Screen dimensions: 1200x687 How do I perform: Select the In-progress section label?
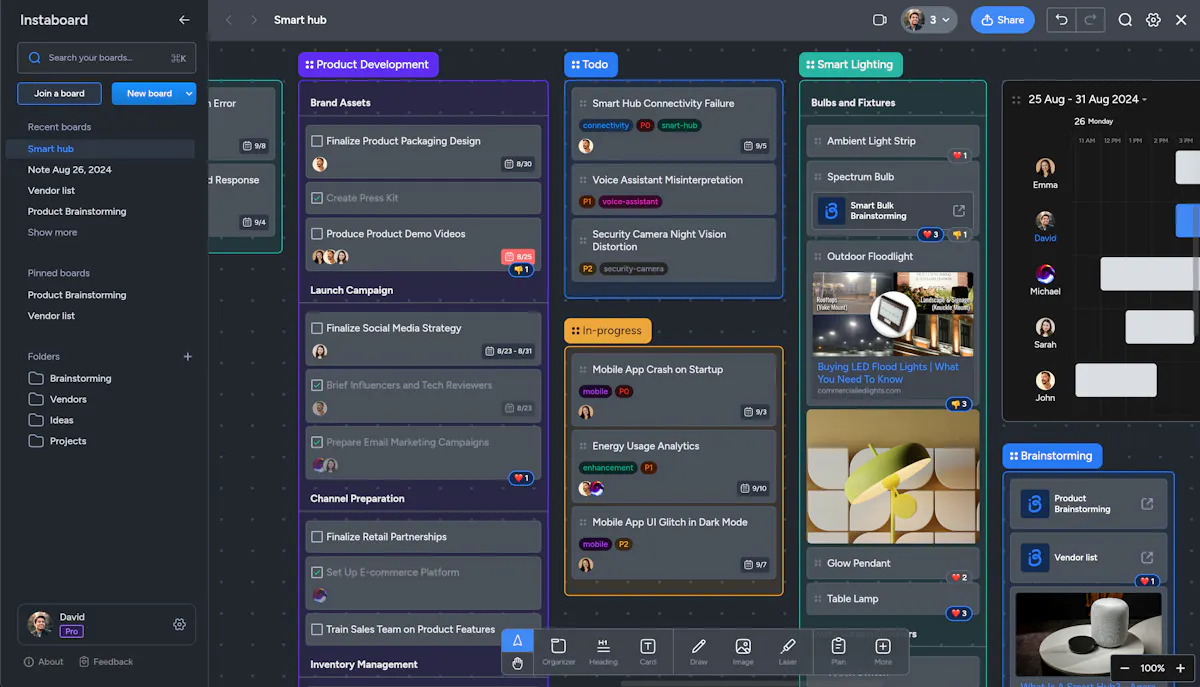[608, 331]
